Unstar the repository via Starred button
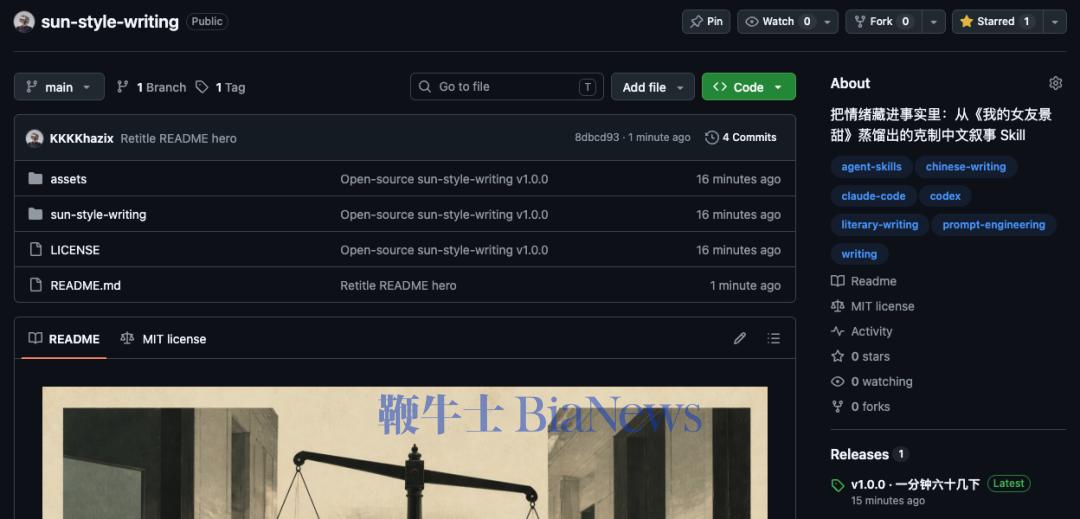This screenshot has height=519, width=1080. point(997,21)
